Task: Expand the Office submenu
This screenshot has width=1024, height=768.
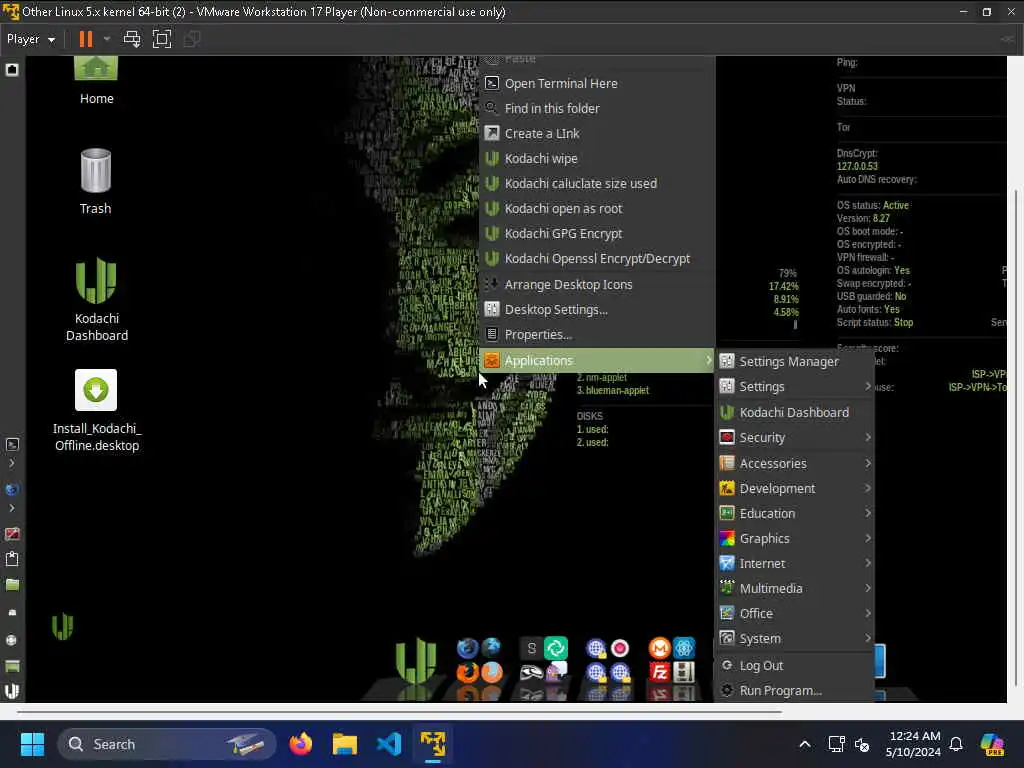Action: click(x=795, y=613)
